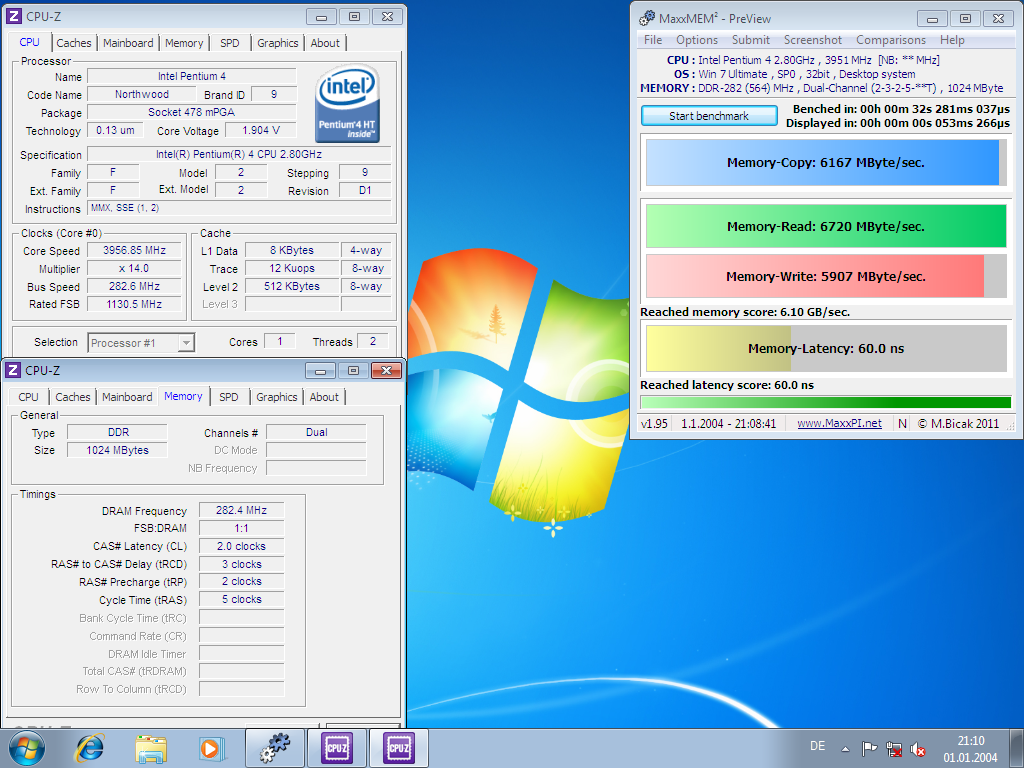Open MaxxMEM Help menu
Viewport: 1024px width, 768px height.
click(952, 40)
